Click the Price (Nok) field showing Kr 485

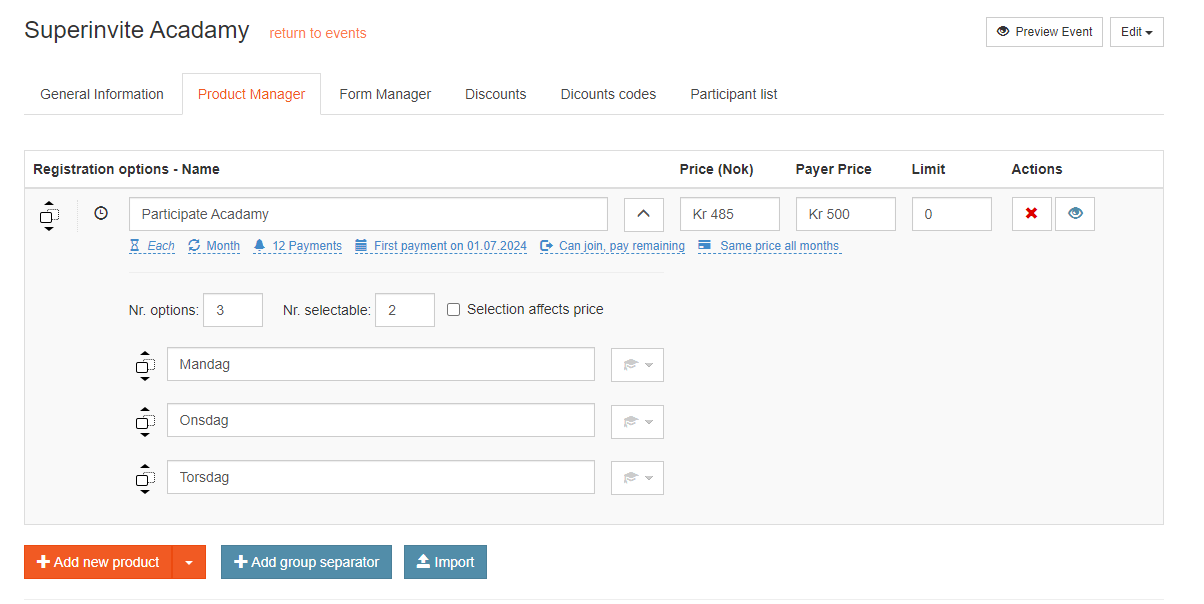729,214
